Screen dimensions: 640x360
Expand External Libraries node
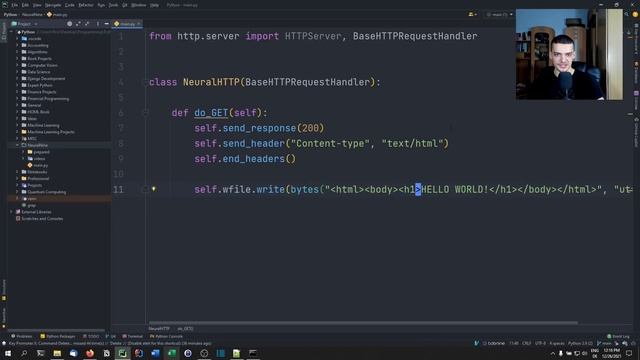(11, 212)
